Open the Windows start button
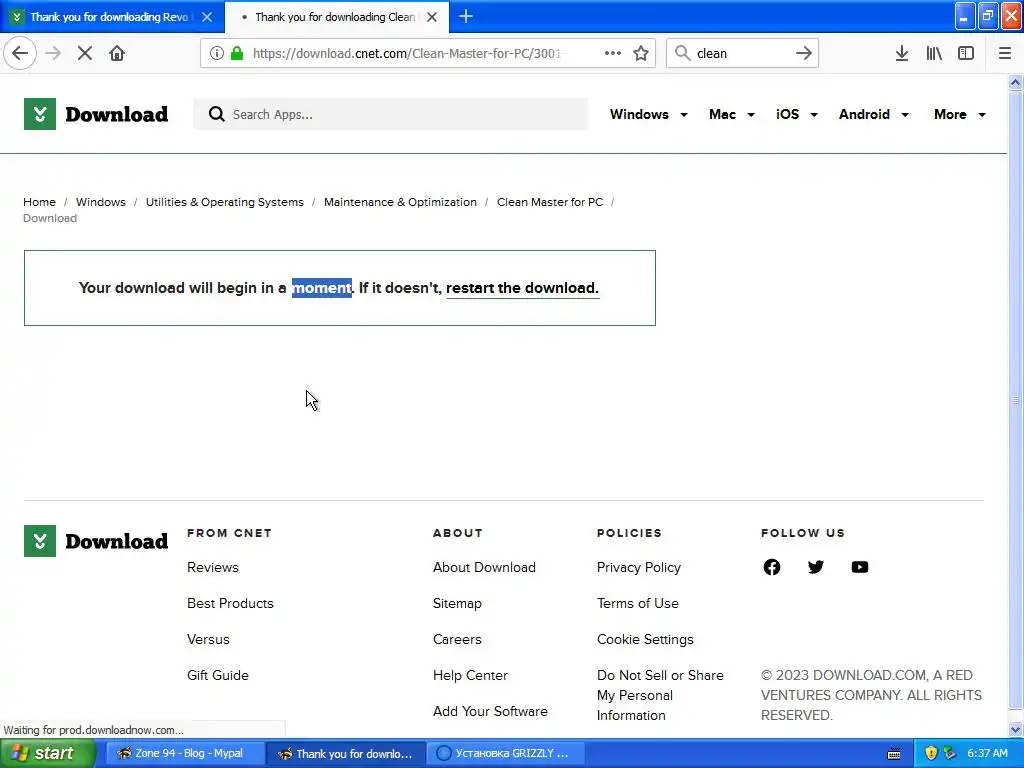This screenshot has height=768, width=1024. (47, 753)
